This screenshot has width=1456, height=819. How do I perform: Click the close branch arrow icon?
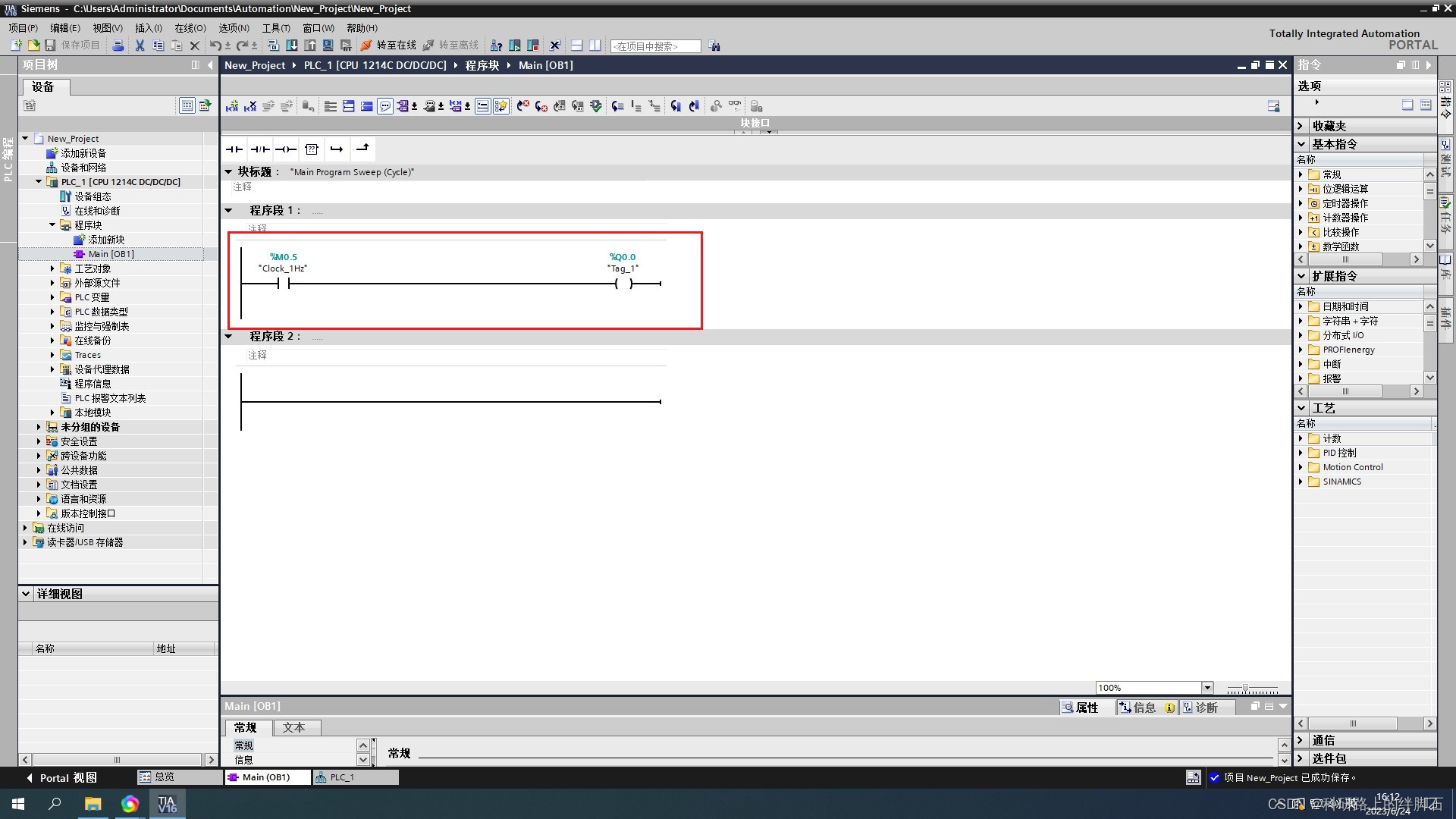tap(362, 149)
